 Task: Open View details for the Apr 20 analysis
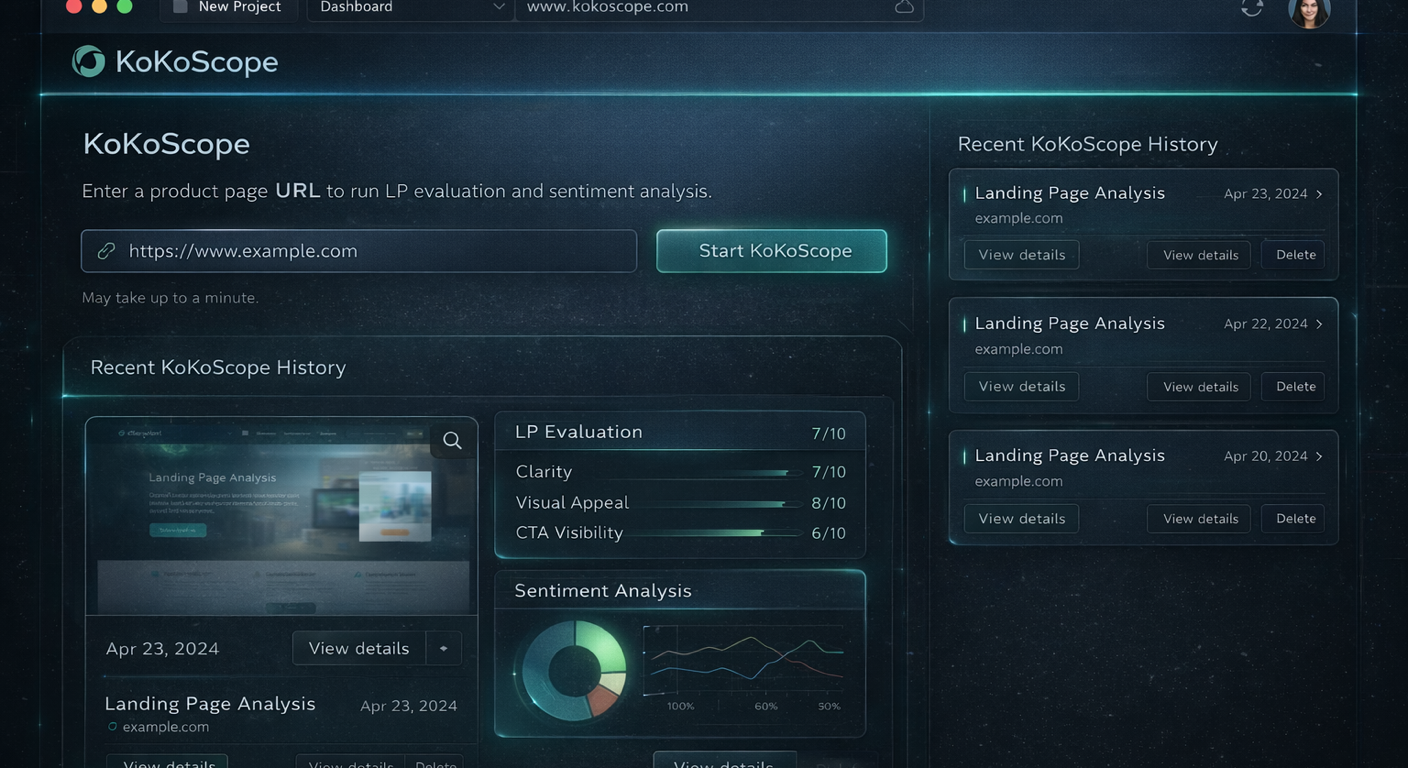(1021, 518)
